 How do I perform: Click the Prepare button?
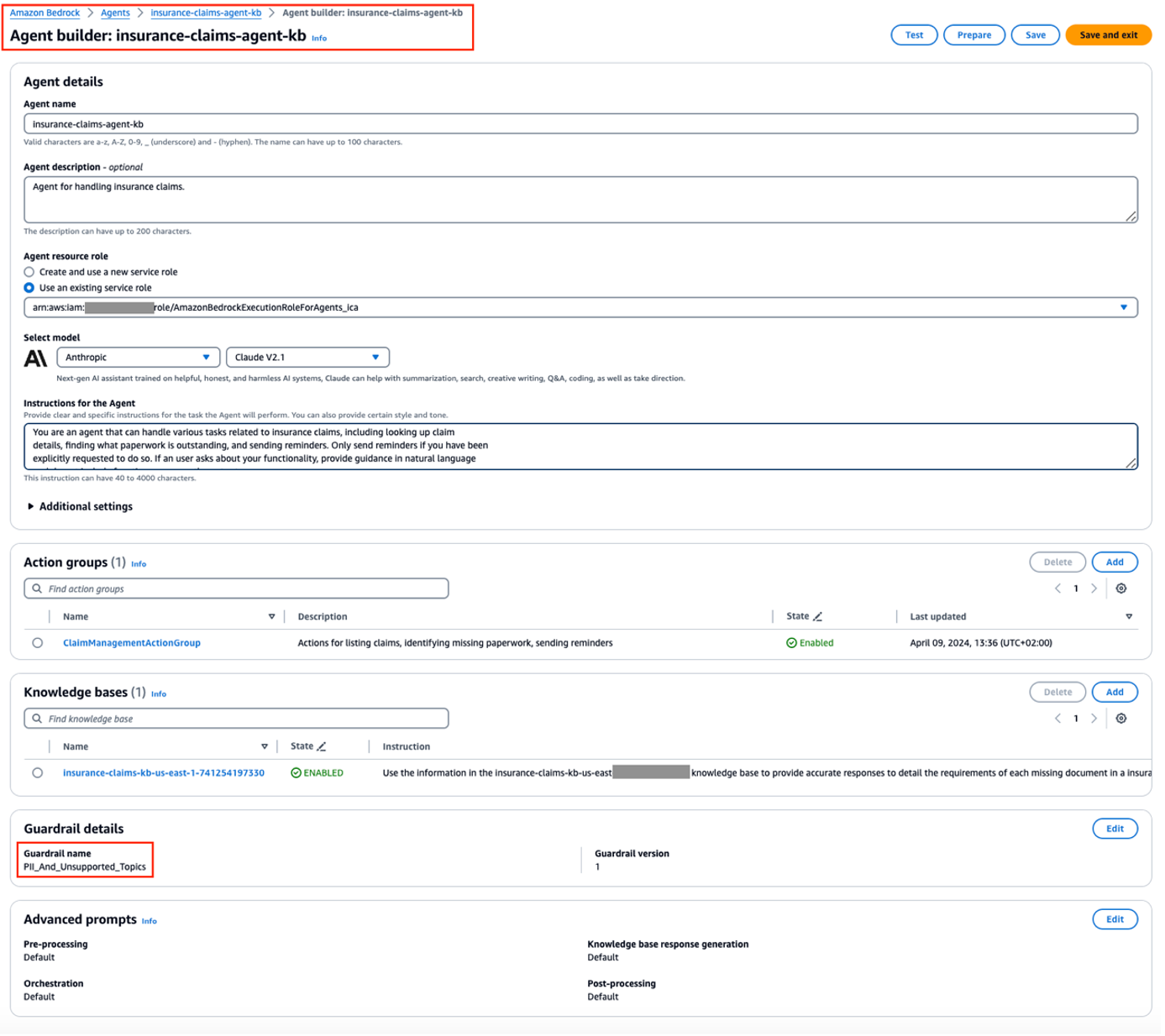coord(974,35)
